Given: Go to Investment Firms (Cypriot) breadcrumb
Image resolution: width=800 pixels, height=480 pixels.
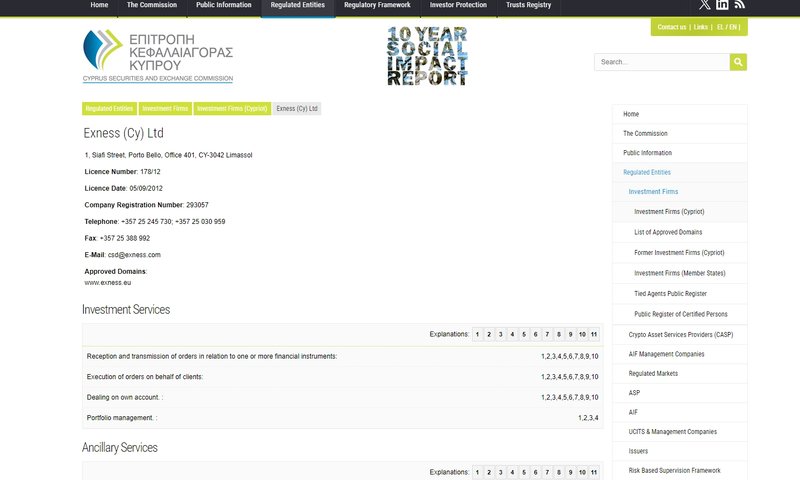Looking at the screenshot, I should coord(231,108).
